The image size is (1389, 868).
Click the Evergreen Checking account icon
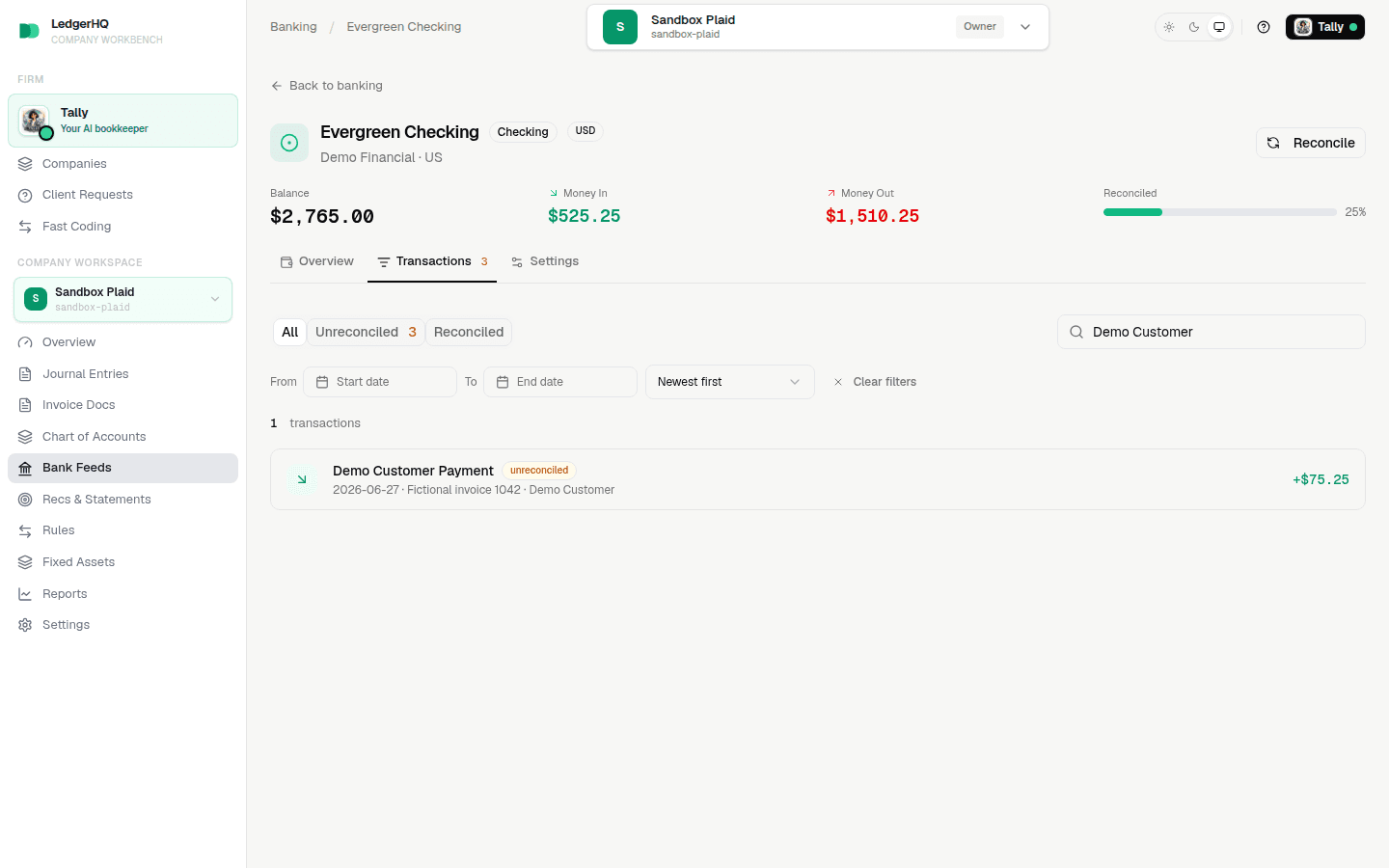289,143
